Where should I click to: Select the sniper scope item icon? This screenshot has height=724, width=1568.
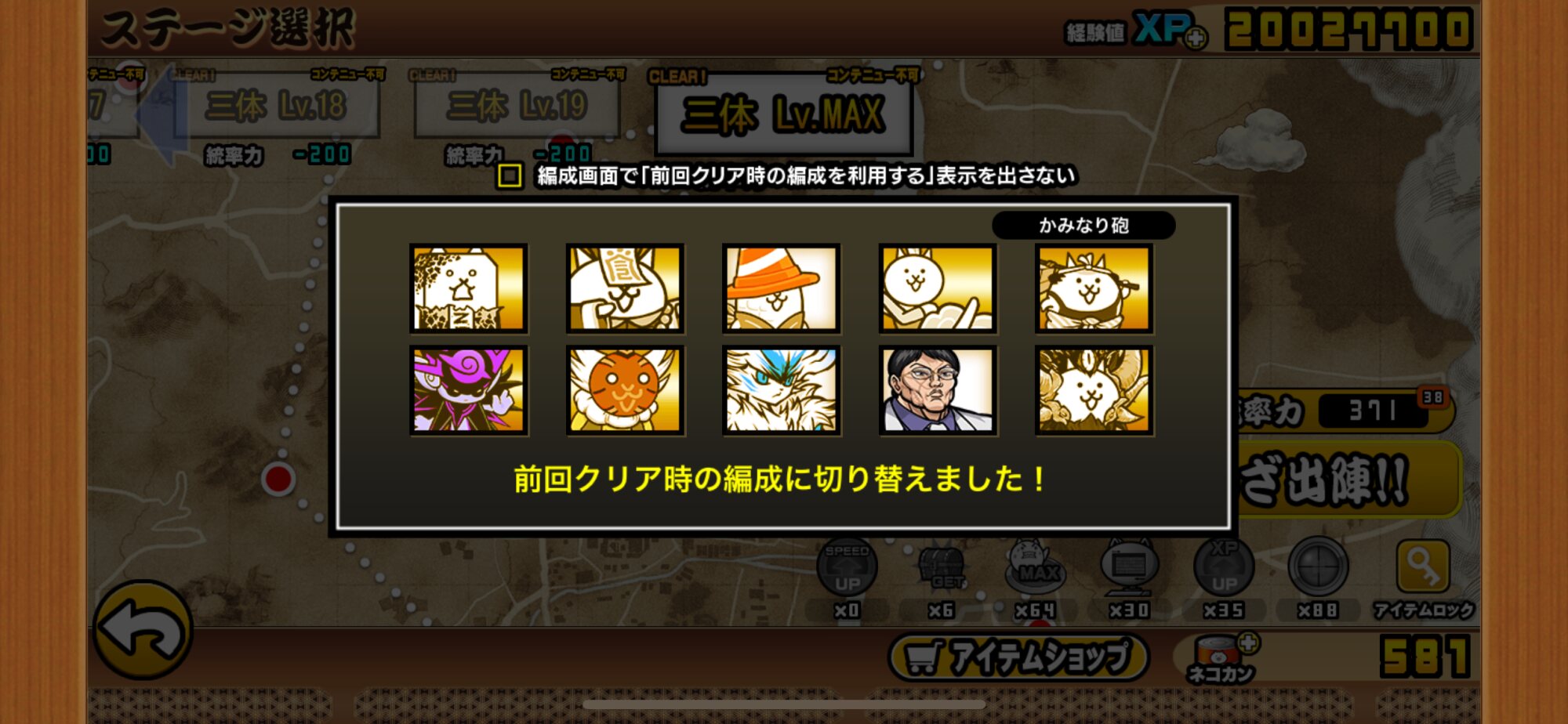click(x=1318, y=567)
